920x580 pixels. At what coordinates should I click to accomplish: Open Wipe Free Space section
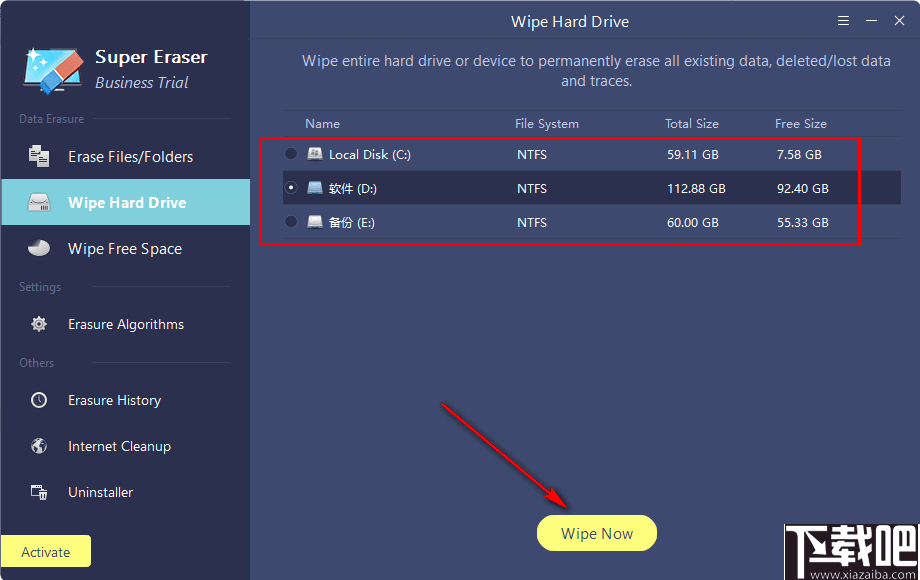[x=126, y=249]
